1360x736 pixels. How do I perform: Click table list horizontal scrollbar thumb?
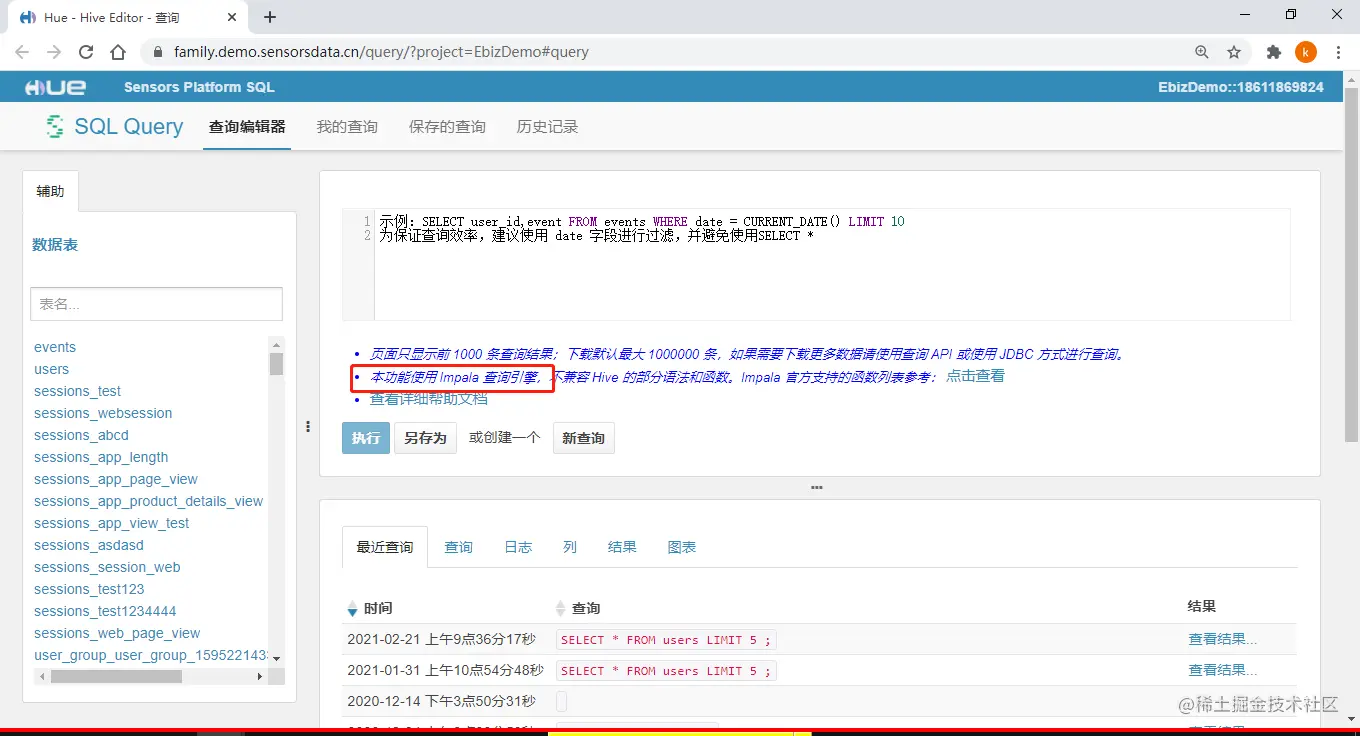click(x=116, y=676)
